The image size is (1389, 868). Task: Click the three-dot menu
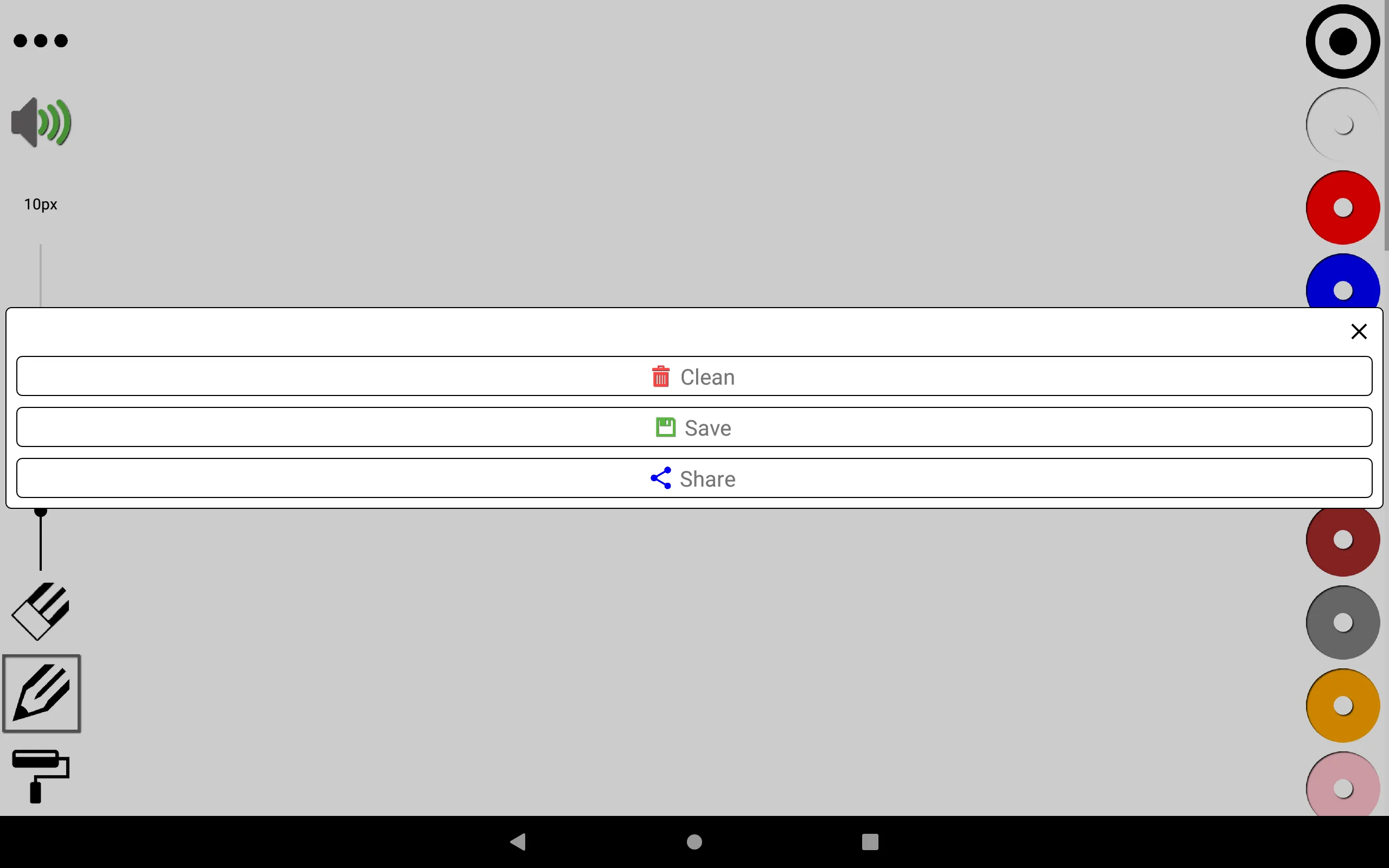pyautogui.click(x=40, y=40)
